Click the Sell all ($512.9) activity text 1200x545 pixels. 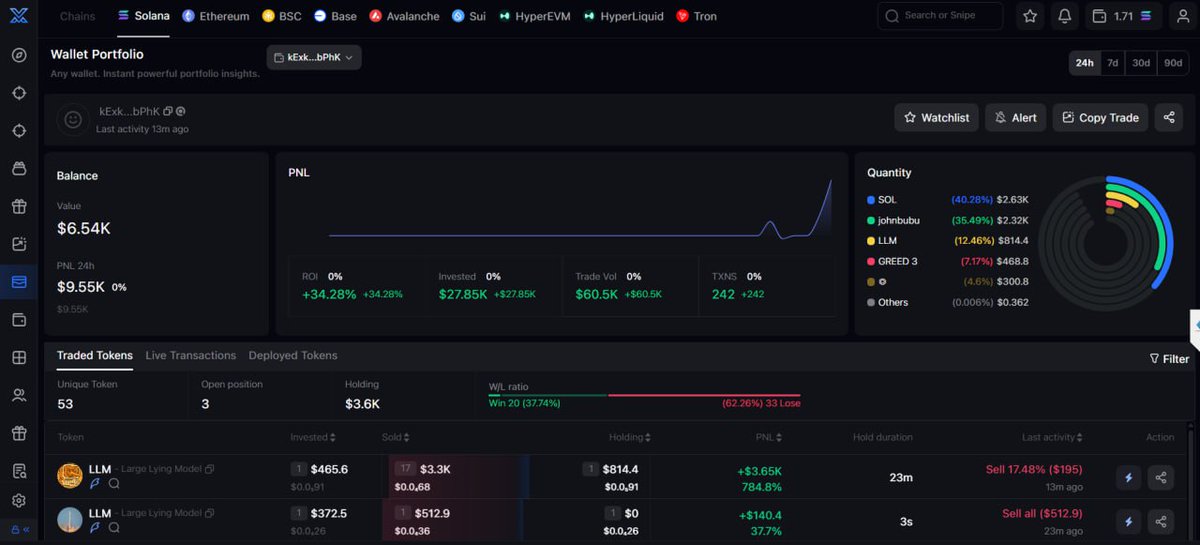point(1042,513)
